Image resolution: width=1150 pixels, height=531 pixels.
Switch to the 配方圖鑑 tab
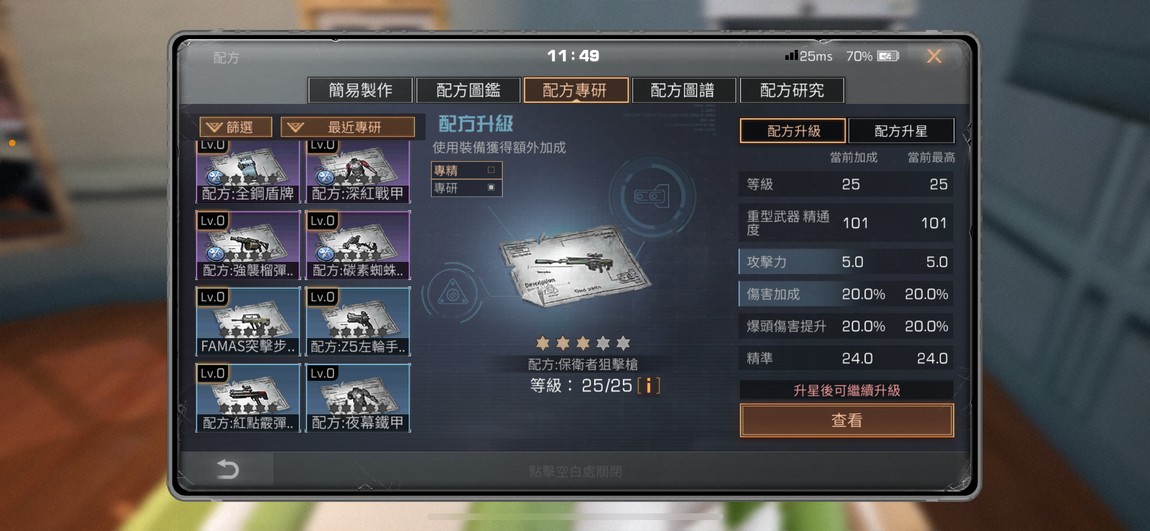click(x=468, y=90)
